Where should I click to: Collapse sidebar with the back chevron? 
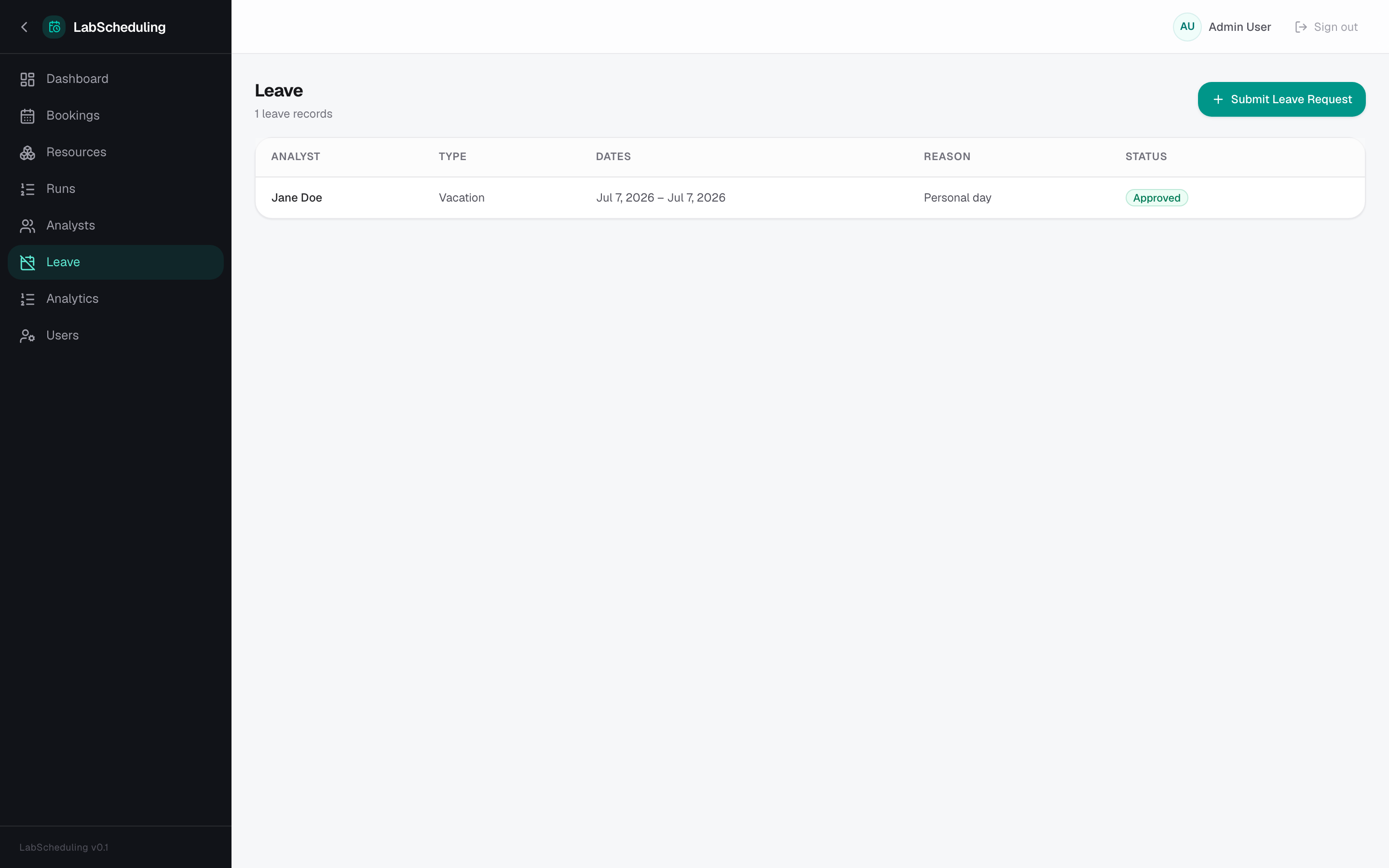click(x=24, y=27)
